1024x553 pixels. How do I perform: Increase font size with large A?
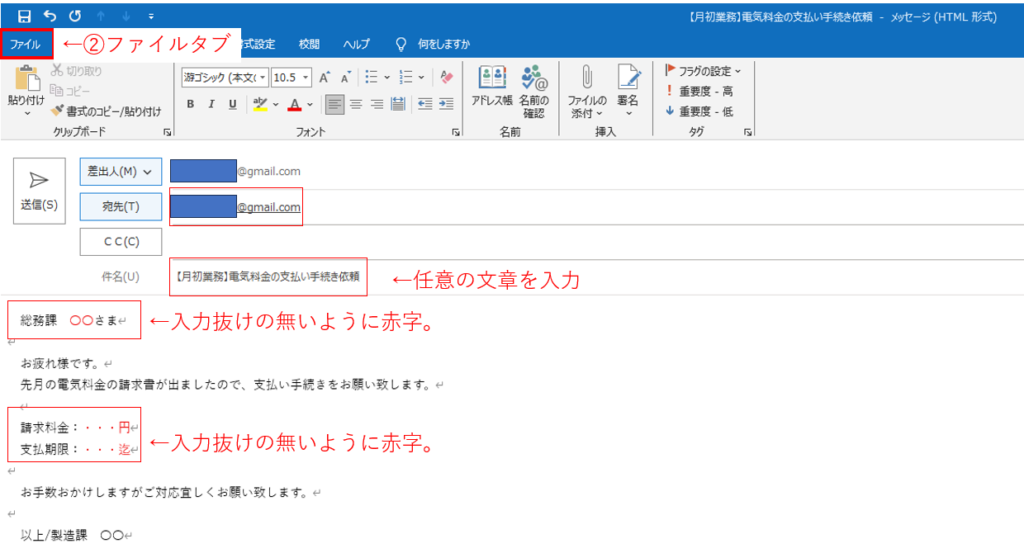pos(325,78)
